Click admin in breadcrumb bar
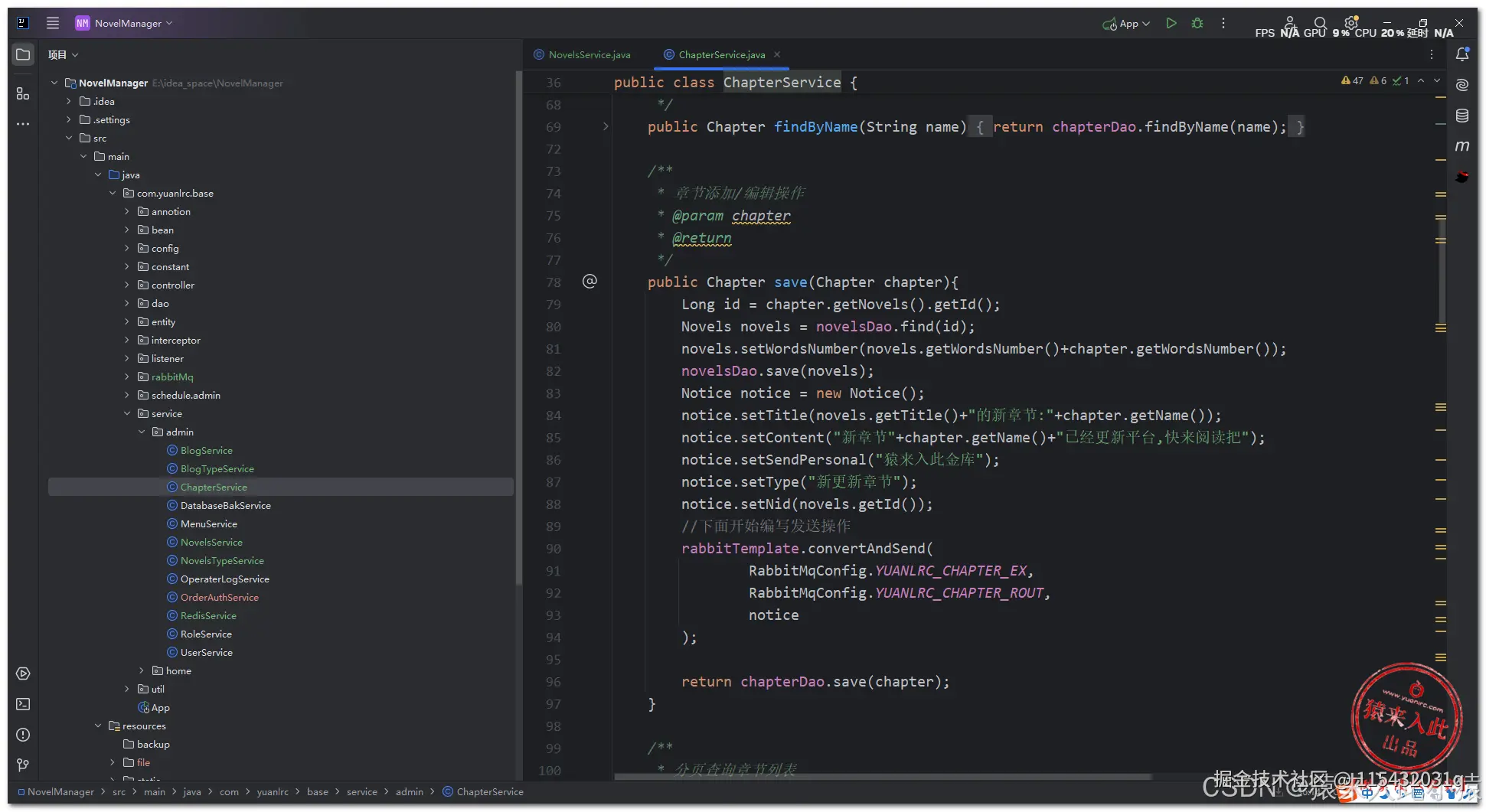 (x=410, y=791)
